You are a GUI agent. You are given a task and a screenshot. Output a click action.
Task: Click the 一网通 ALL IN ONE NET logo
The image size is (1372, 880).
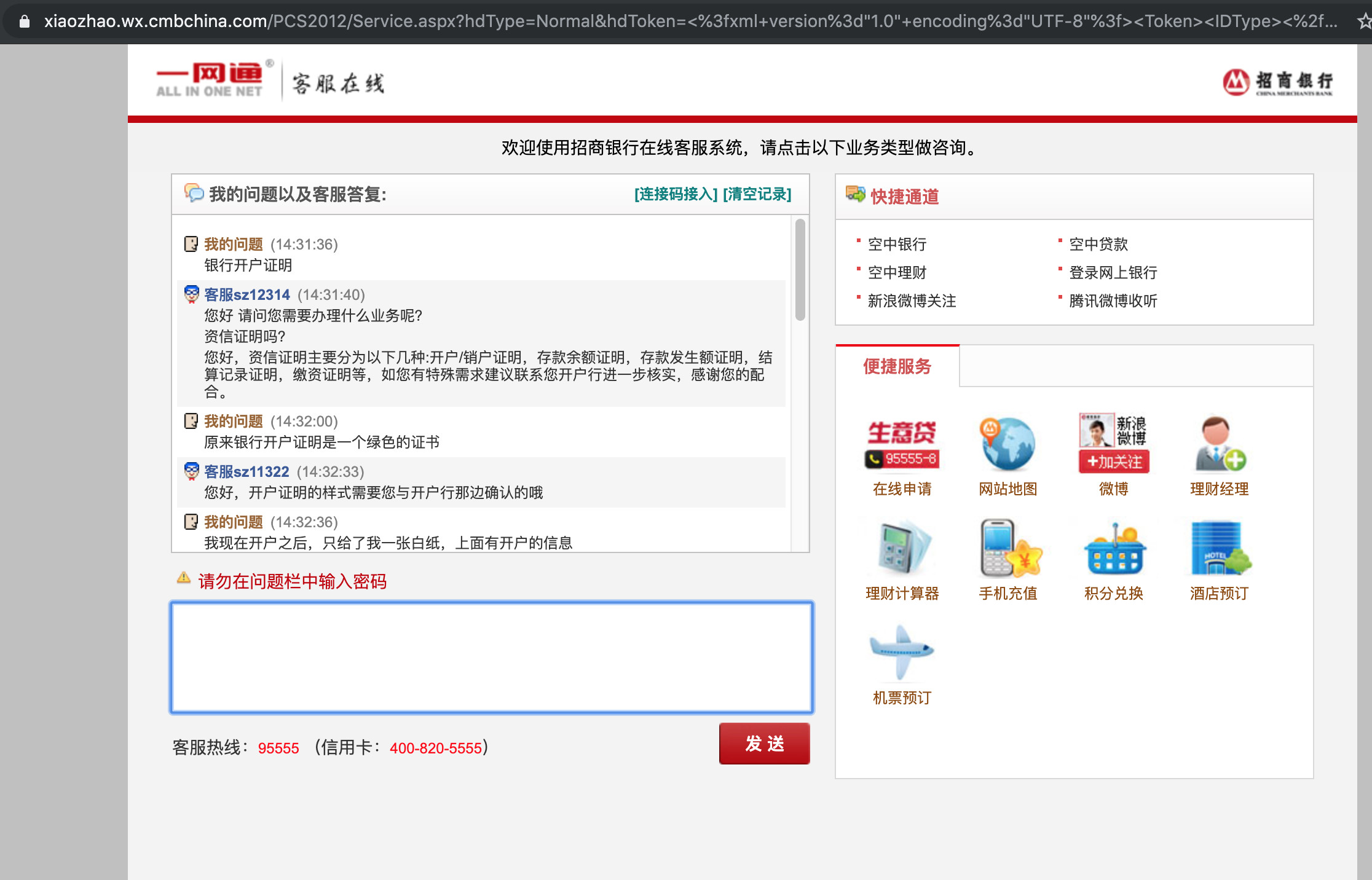point(209,79)
